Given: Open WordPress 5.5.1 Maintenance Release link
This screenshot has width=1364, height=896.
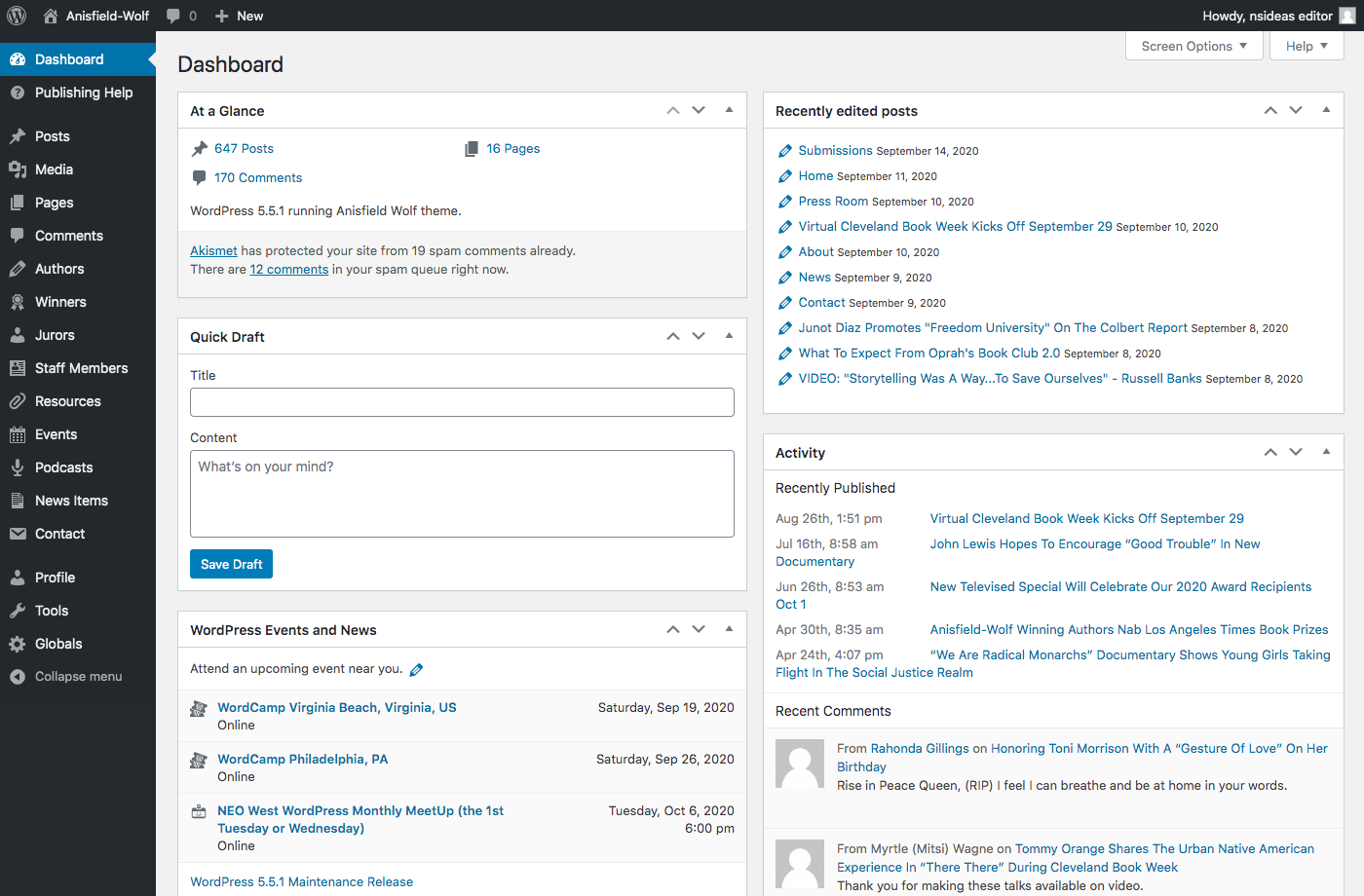Looking at the screenshot, I should point(302,882).
